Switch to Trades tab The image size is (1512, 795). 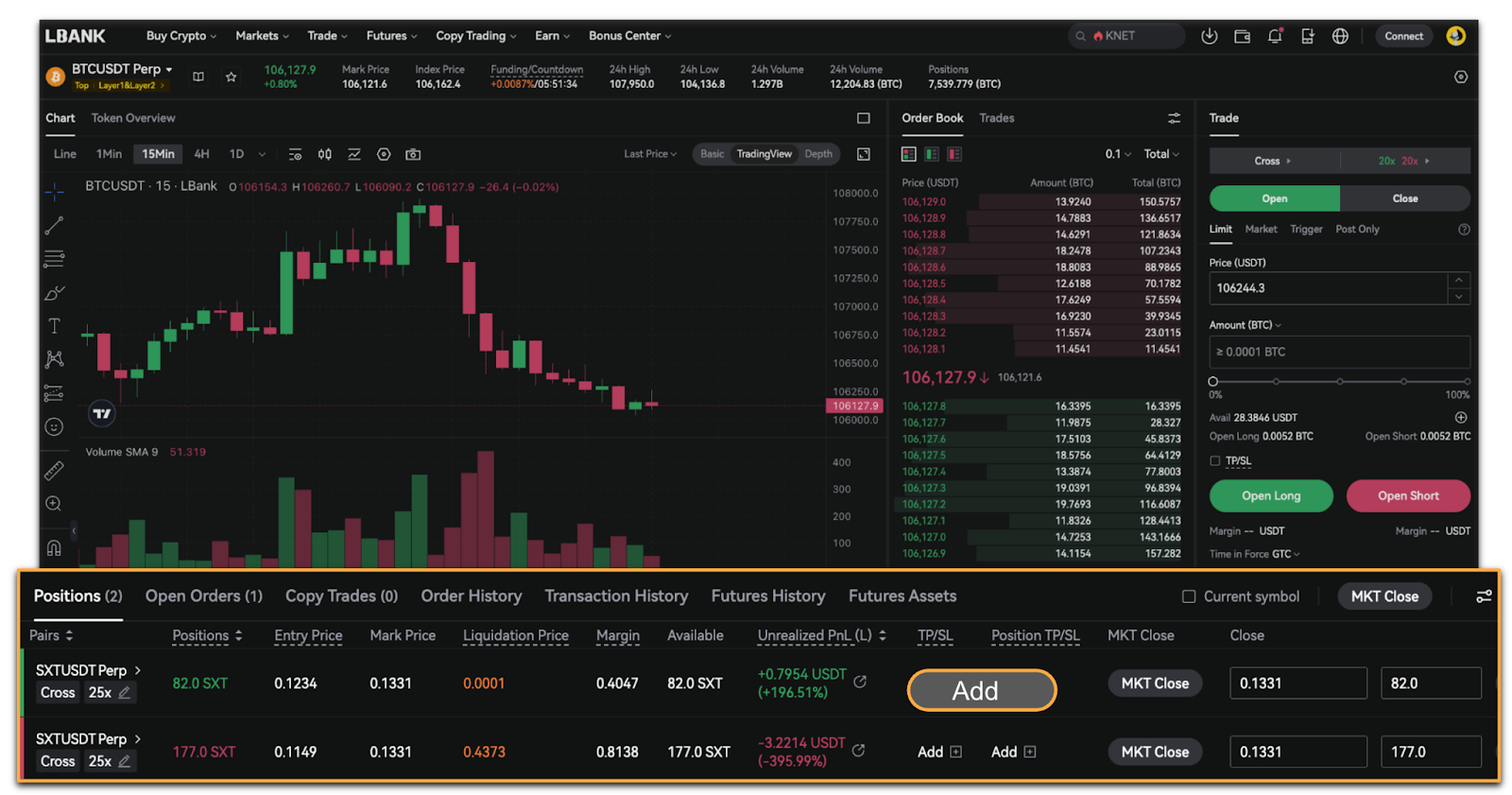pos(996,118)
